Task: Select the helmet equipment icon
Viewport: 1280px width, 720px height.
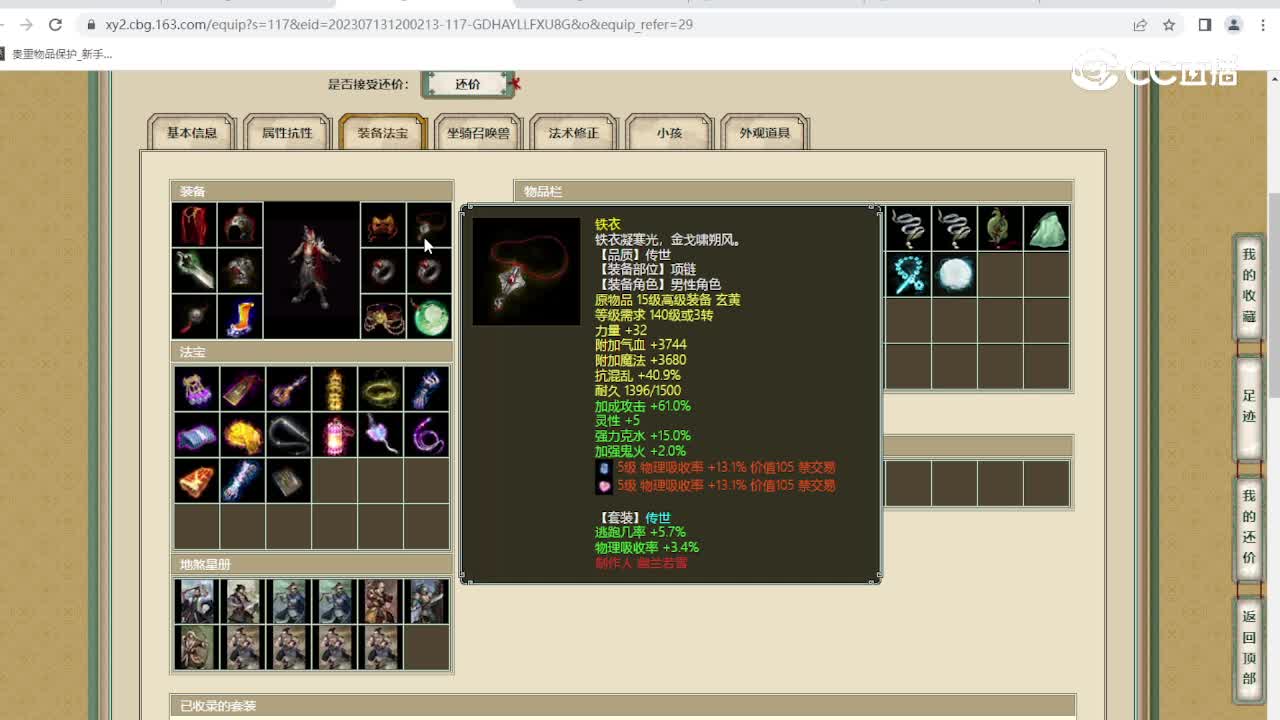Action: (x=241, y=225)
